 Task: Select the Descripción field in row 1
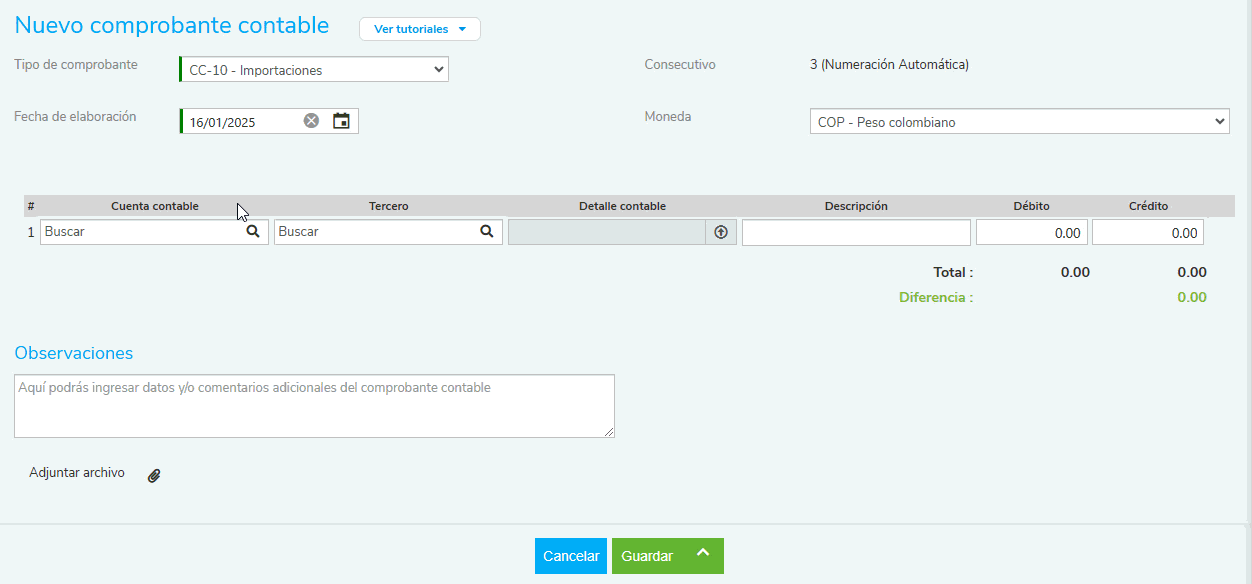pos(856,233)
